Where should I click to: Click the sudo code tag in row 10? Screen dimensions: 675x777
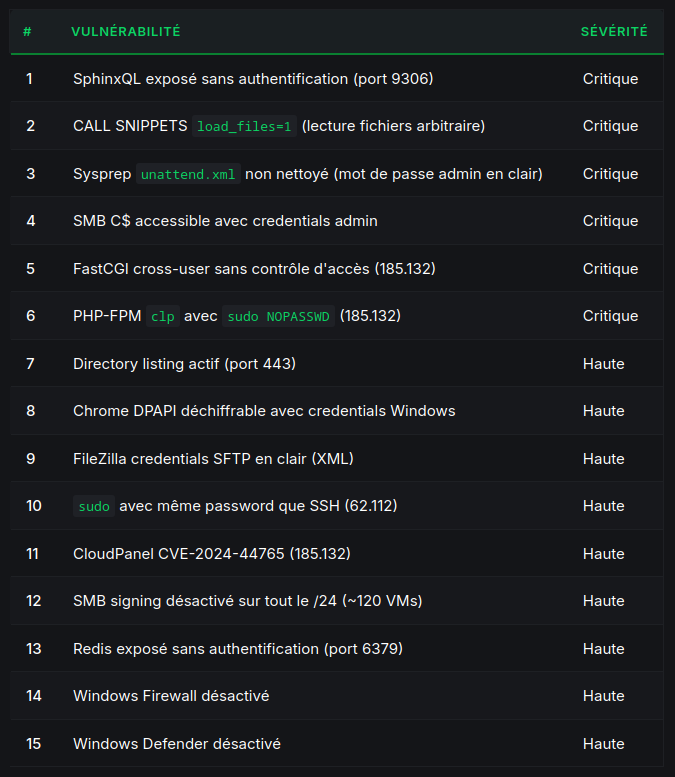click(x=94, y=507)
